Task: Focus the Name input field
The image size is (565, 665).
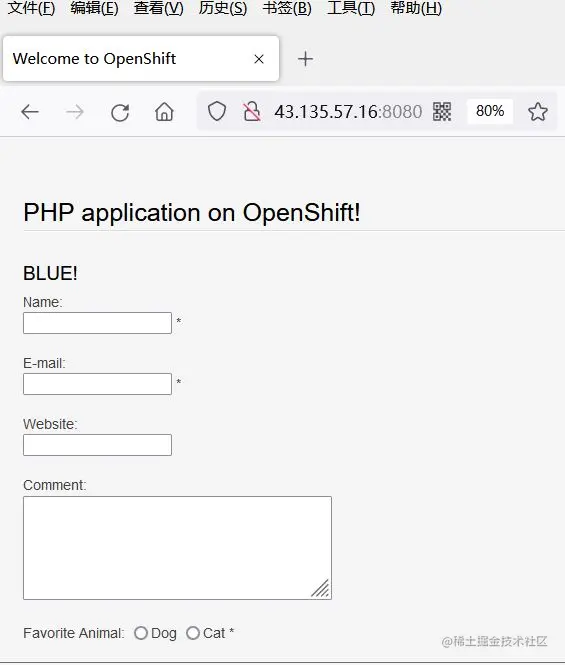Action: pos(98,323)
